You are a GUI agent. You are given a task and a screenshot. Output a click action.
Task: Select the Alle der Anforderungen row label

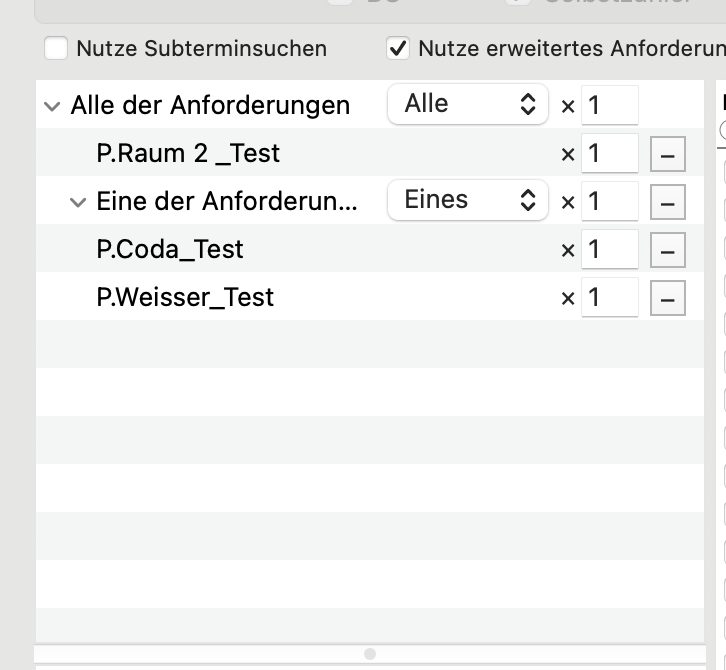(x=210, y=105)
